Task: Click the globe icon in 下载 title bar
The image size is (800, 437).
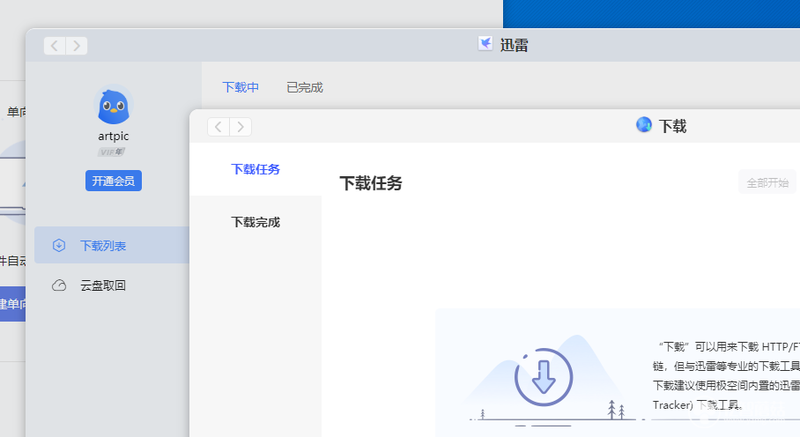Action: 644,124
